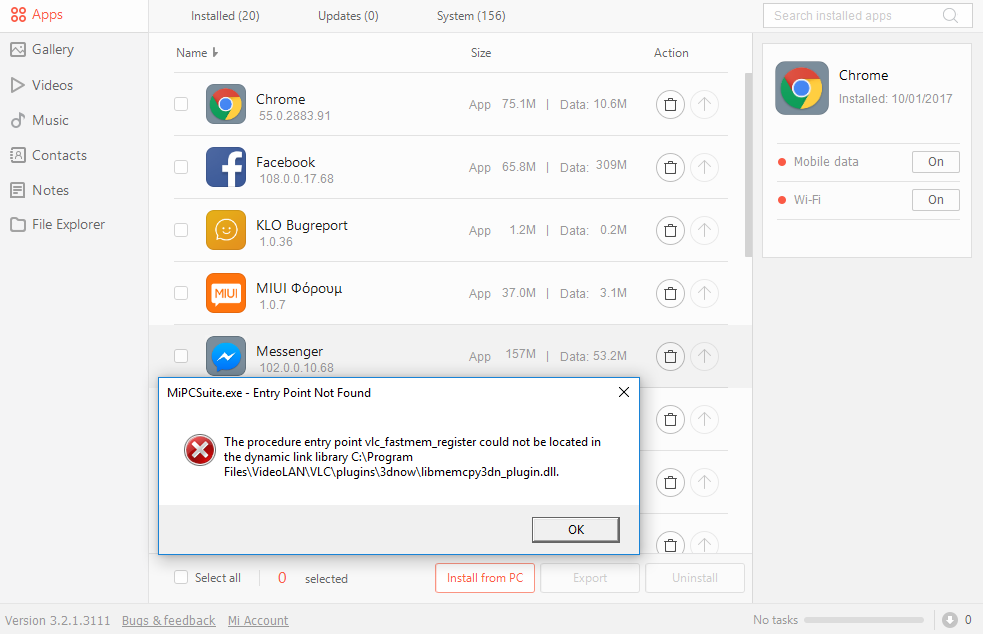This screenshot has width=983, height=634.
Task: Switch to Installed (20) tab
Action: click(x=225, y=16)
